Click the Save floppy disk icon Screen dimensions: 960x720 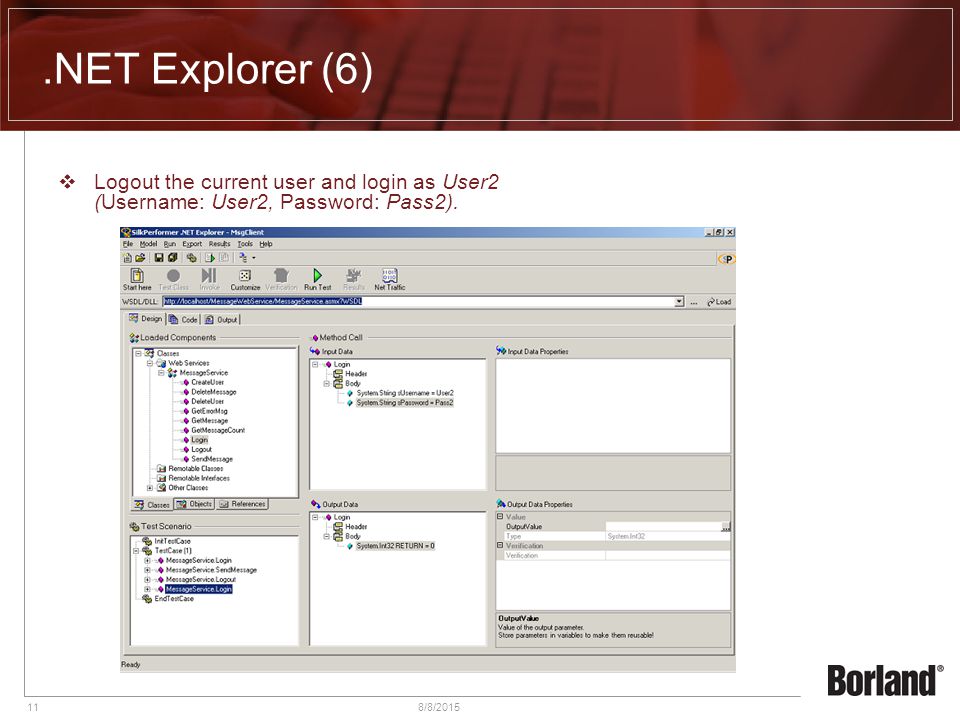(x=159, y=258)
